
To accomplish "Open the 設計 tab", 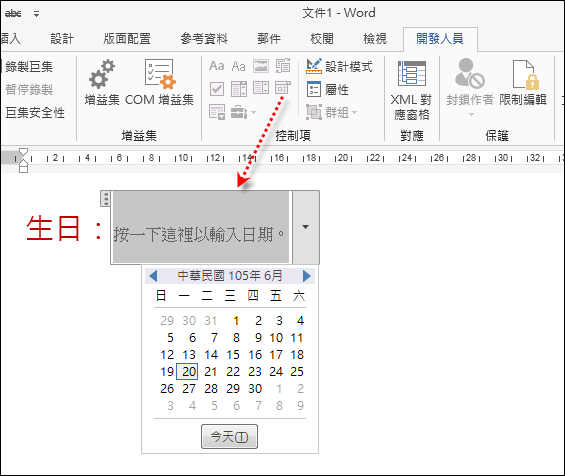I will (x=62, y=39).
